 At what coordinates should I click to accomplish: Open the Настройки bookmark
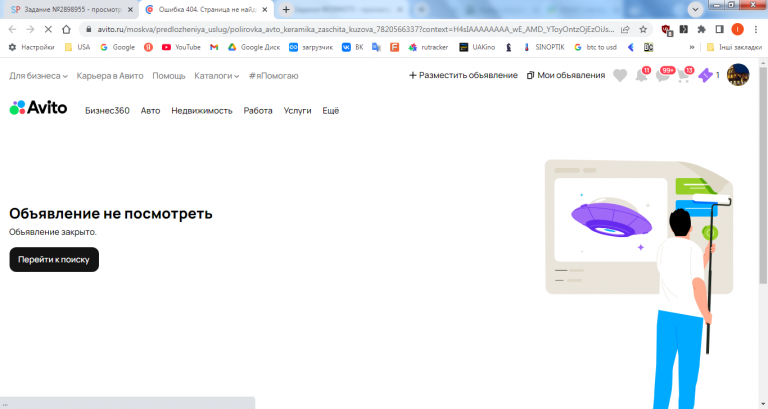point(32,47)
